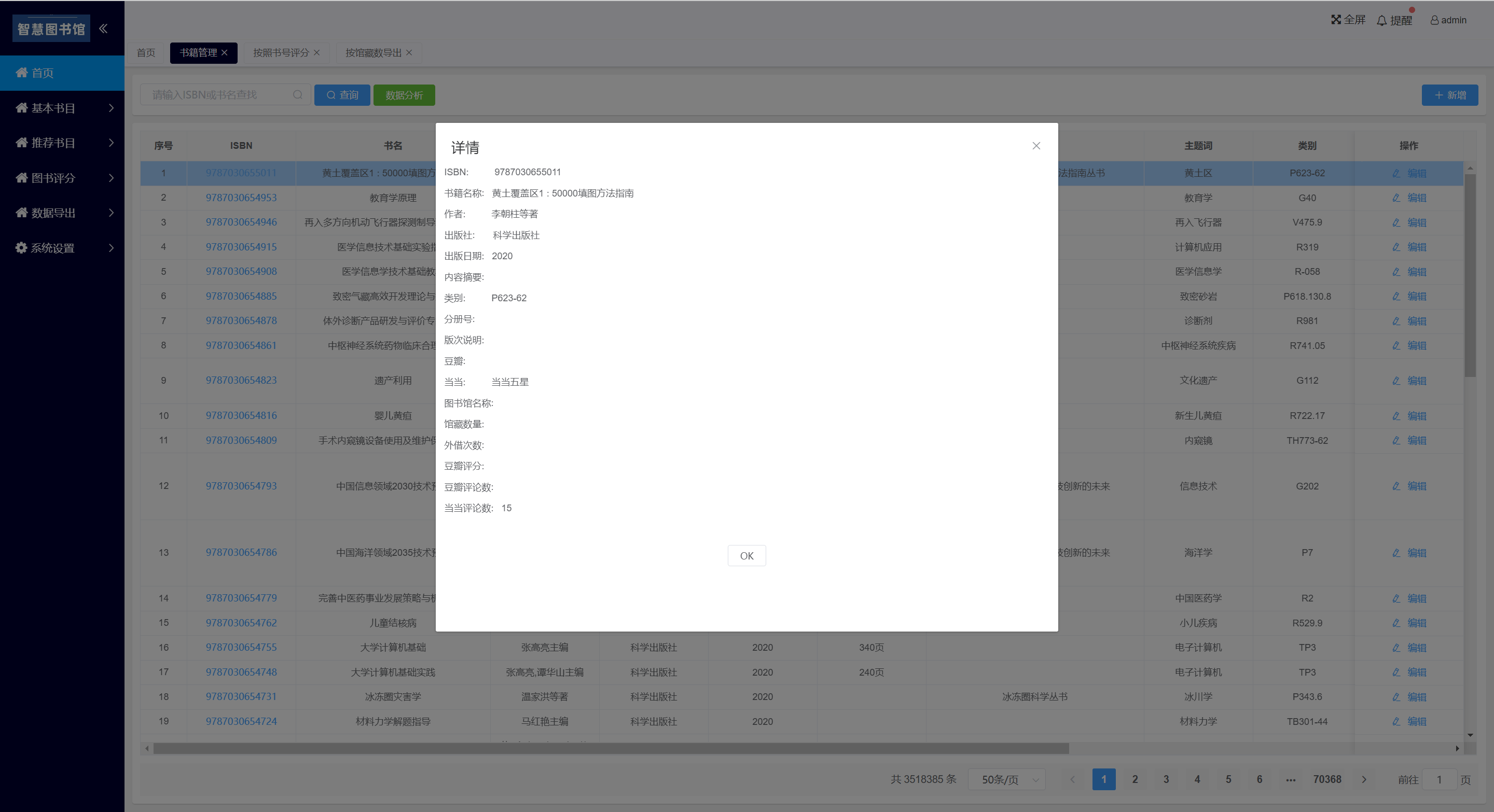Expand the 系统设置 sidebar menu

point(62,248)
